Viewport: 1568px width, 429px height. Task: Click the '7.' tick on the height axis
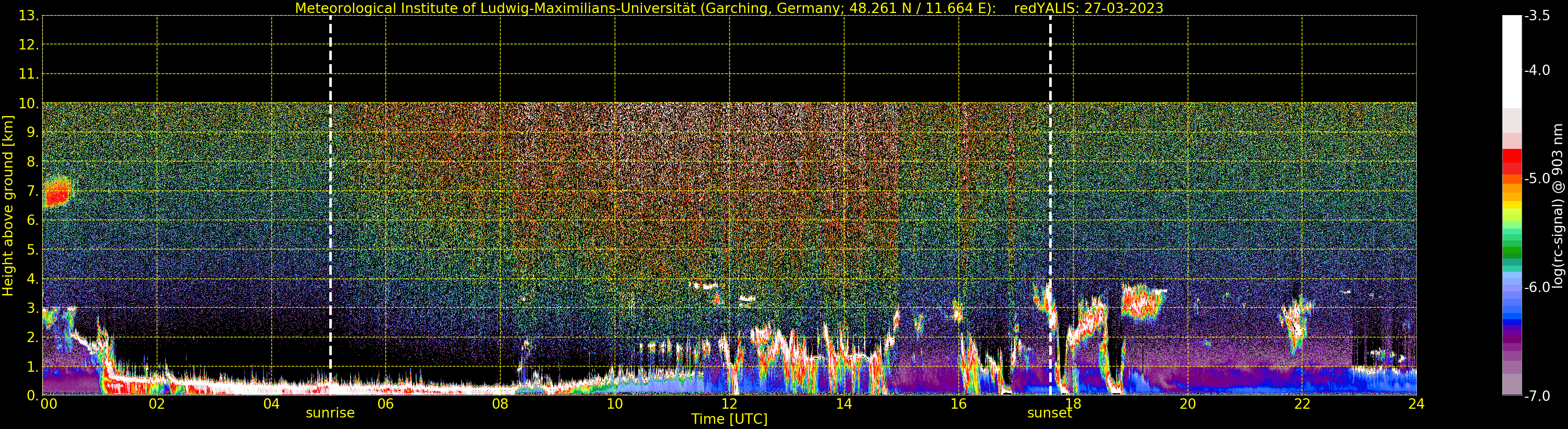[32, 191]
